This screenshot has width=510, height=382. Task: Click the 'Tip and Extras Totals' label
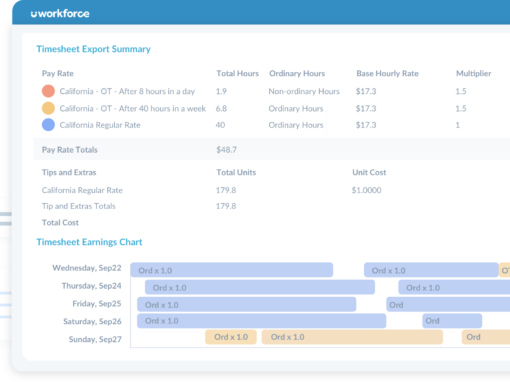[79, 206]
